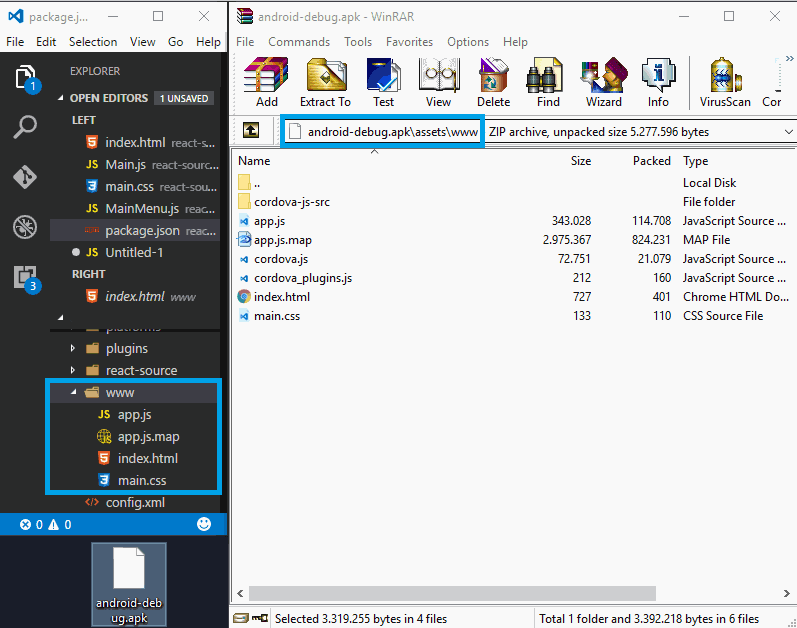The height and width of the screenshot is (628, 797).
Task: Open WinRAR File menu
Action: click(x=245, y=42)
